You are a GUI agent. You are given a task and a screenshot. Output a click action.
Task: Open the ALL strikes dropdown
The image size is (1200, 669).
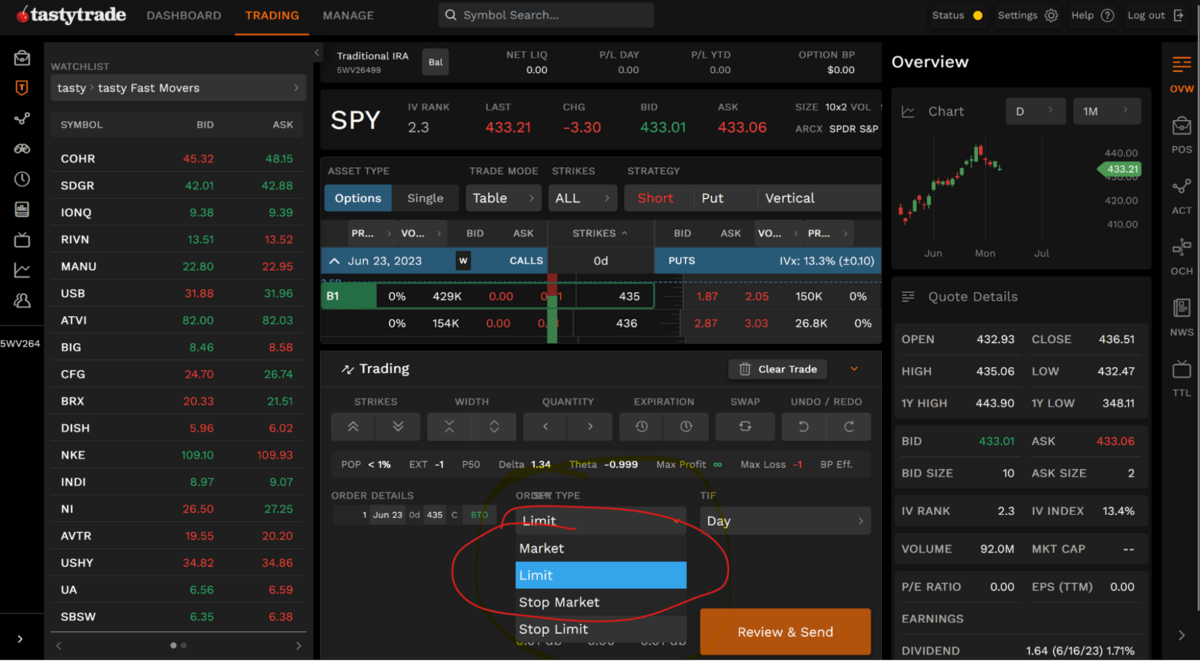pyautogui.click(x=582, y=198)
